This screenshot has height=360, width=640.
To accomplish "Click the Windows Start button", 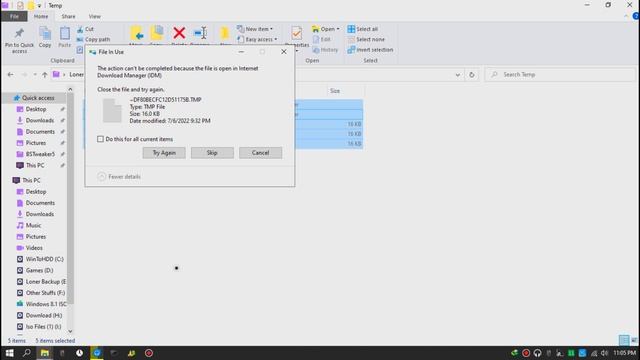I will pos(9,353).
